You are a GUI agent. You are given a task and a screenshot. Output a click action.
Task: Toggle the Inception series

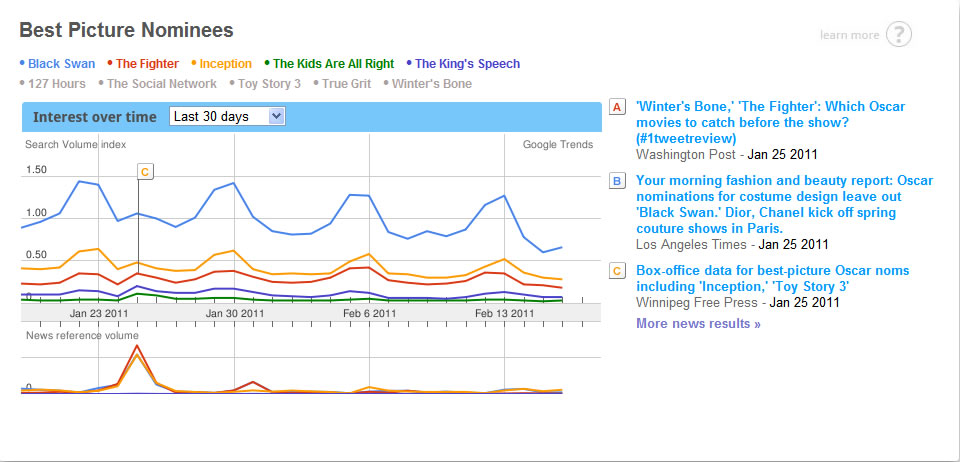225,64
